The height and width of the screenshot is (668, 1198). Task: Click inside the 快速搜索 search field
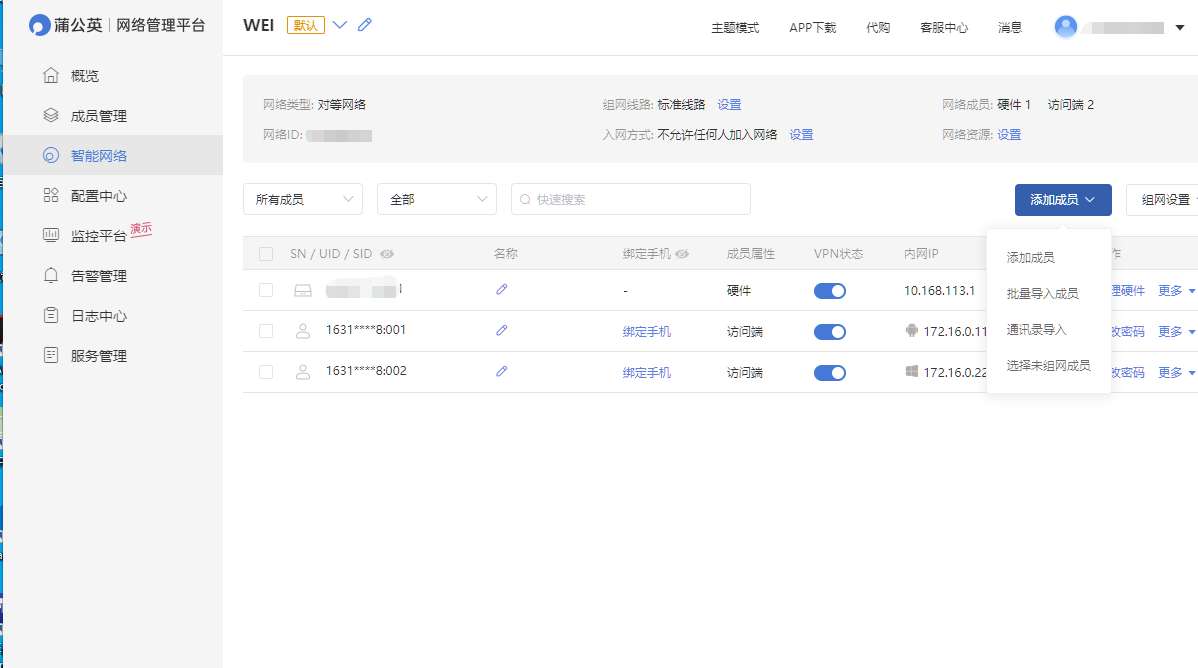tap(630, 199)
